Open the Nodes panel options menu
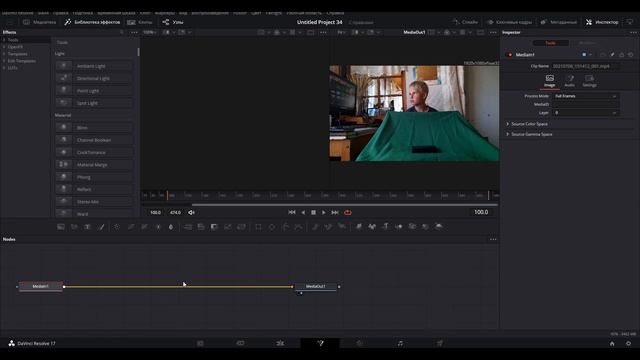Screen dimensions: 640x360 point(493,239)
